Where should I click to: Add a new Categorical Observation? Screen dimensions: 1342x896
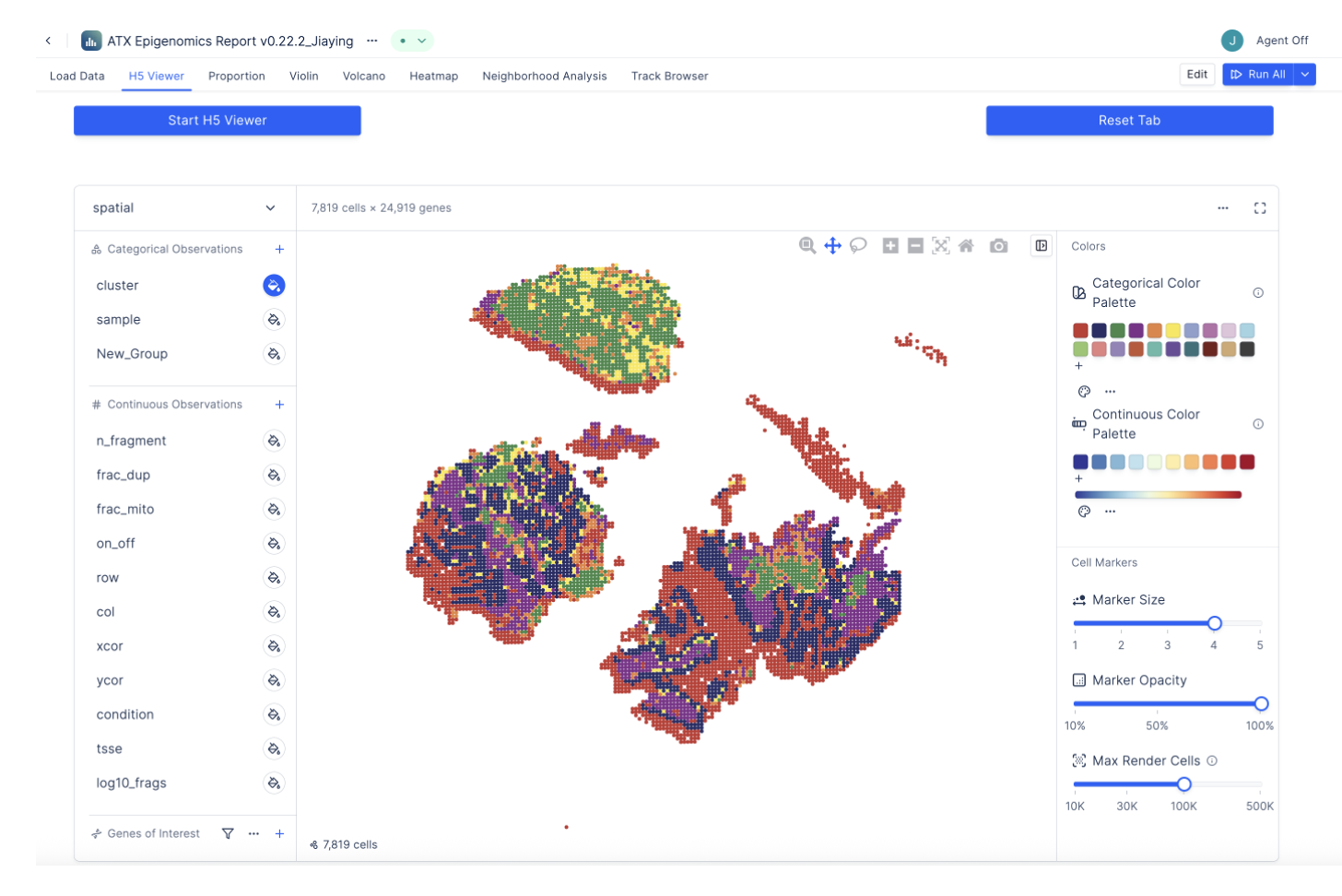tap(279, 249)
